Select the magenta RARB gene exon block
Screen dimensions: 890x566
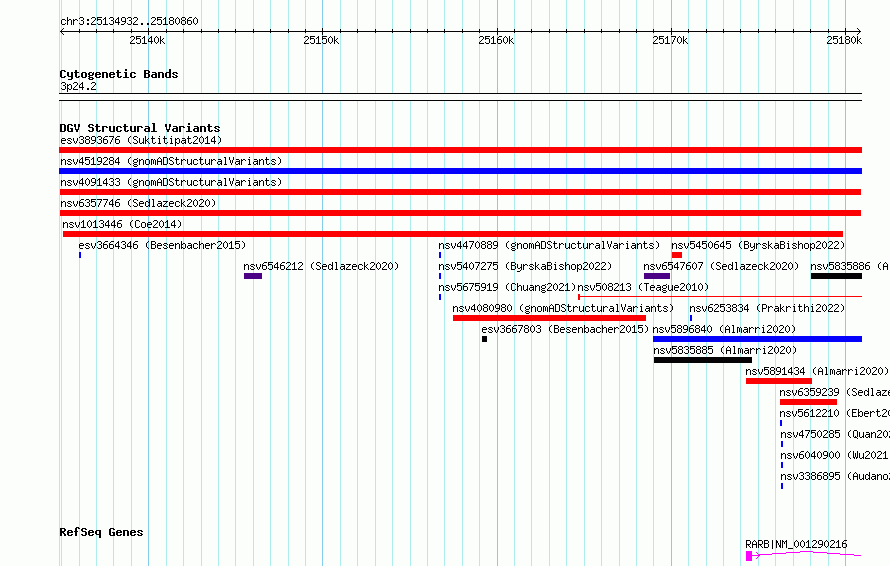pos(749,556)
